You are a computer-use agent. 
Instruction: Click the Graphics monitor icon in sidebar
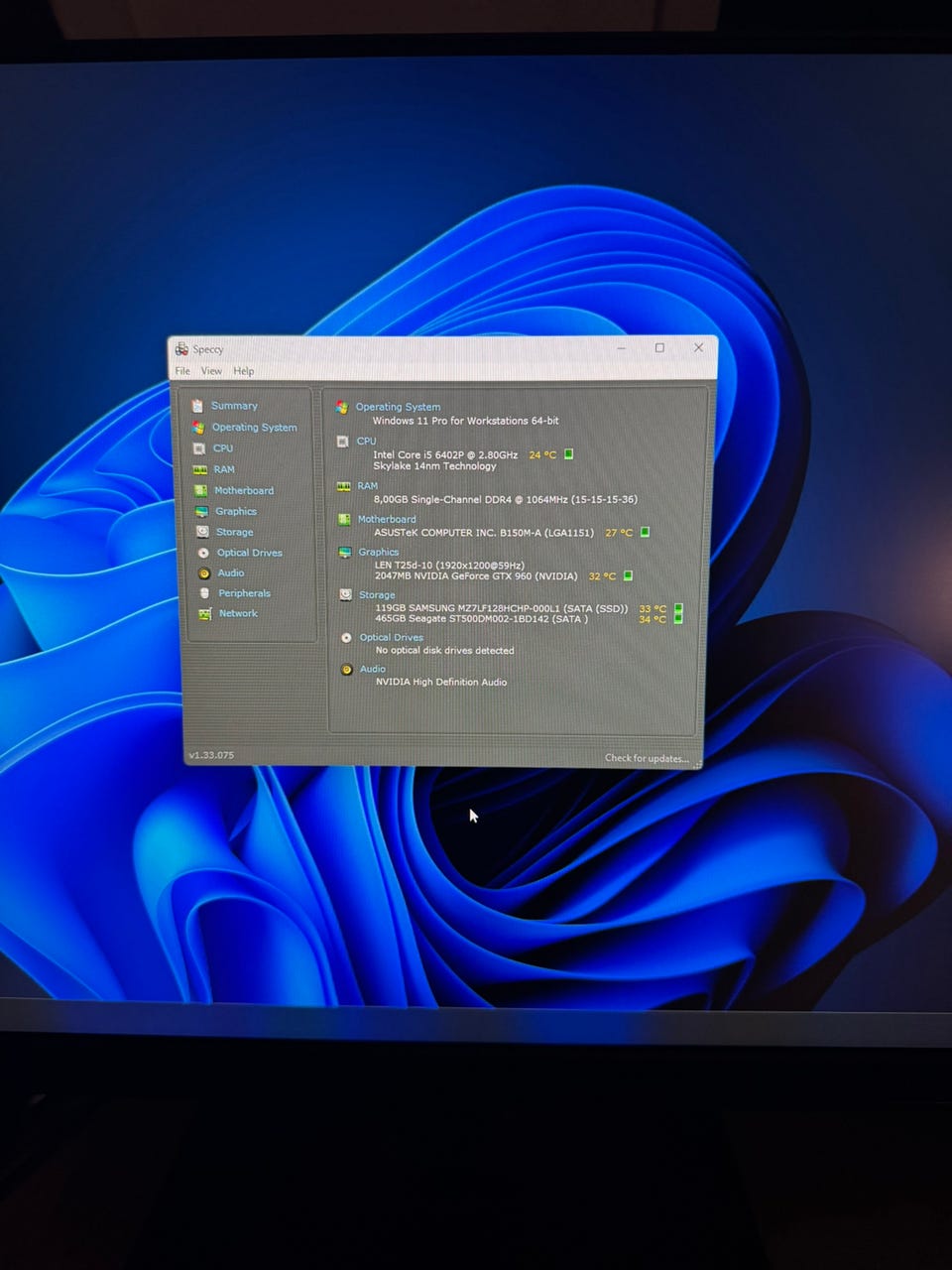click(x=201, y=511)
